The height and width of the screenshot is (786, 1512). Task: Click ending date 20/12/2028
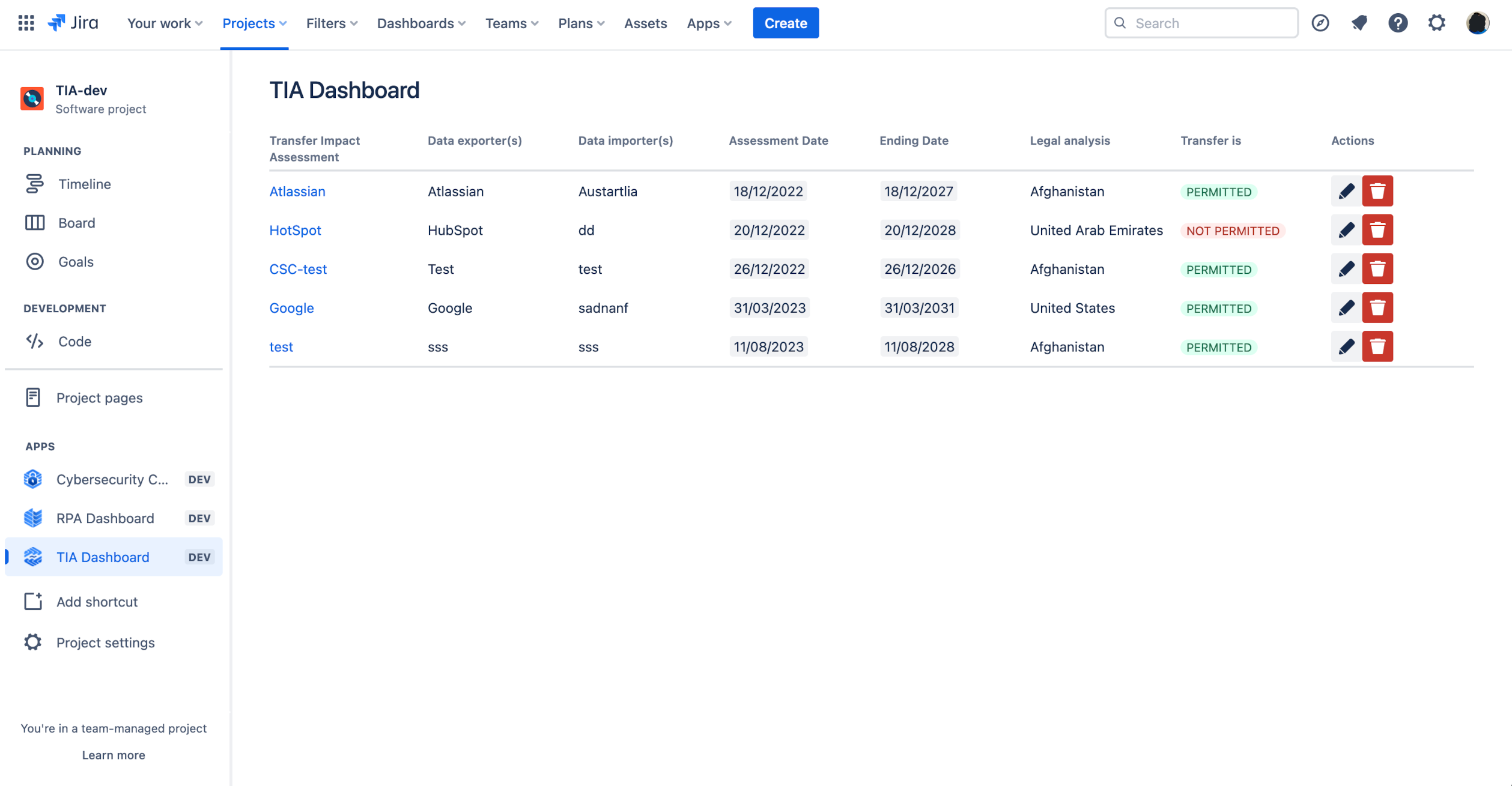[920, 230]
